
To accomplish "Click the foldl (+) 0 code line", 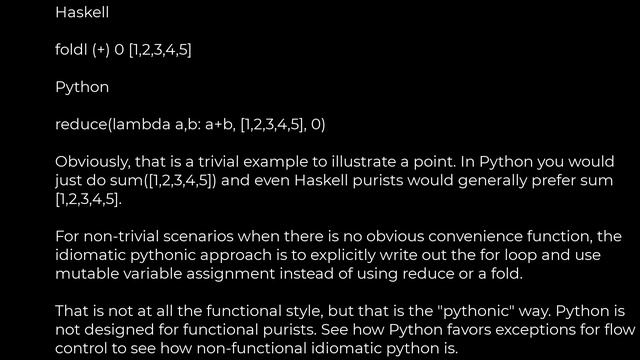I will 123,50.
